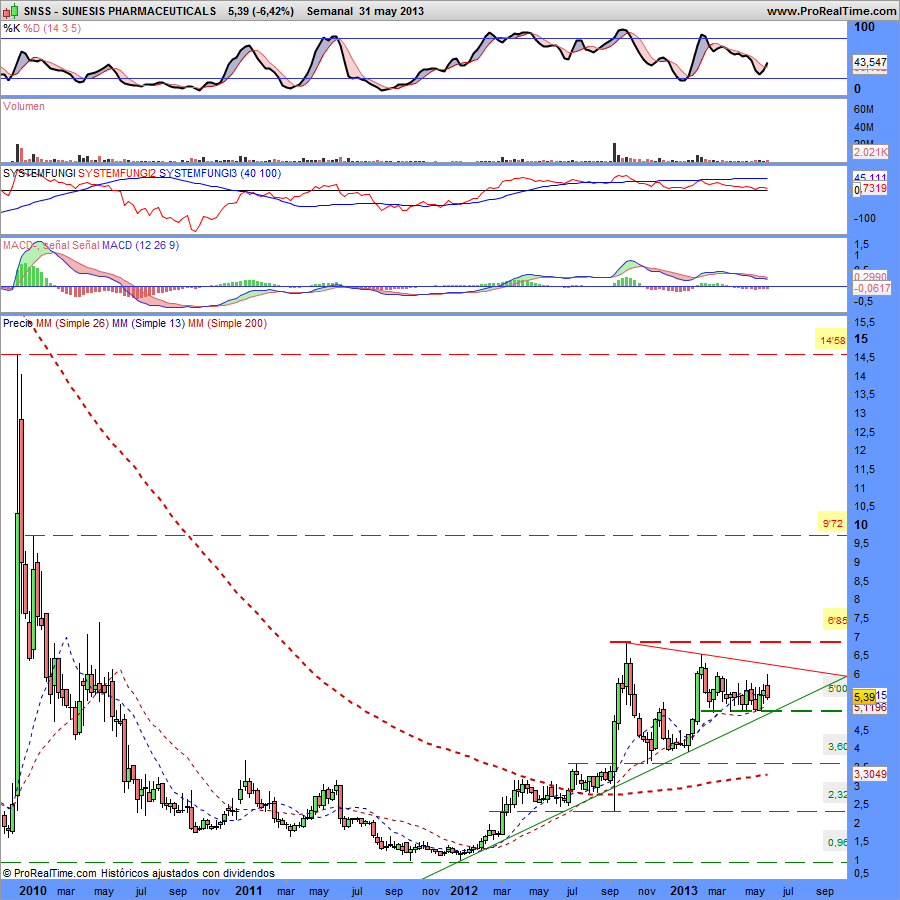The height and width of the screenshot is (900, 900).
Task: Click the Semanal 31 may 2013 timeframe label
Action: pyautogui.click(x=365, y=11)
